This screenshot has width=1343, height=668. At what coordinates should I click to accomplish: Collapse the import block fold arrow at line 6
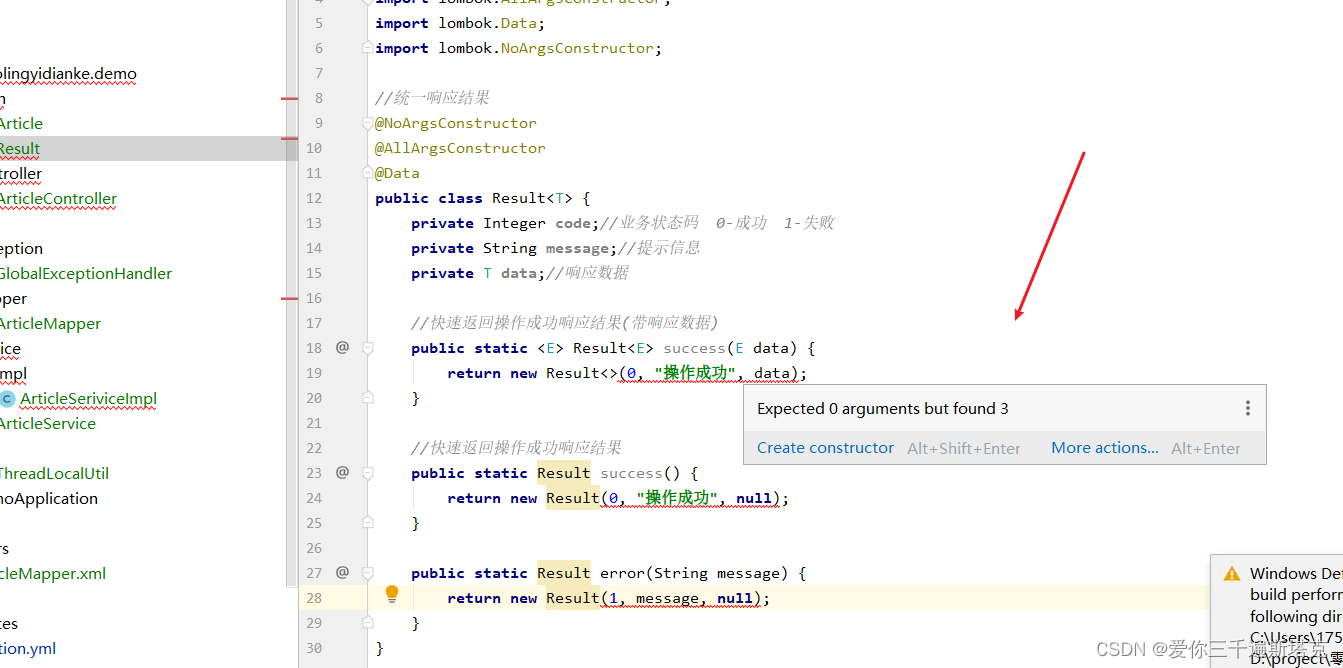[x=366, y=47]
